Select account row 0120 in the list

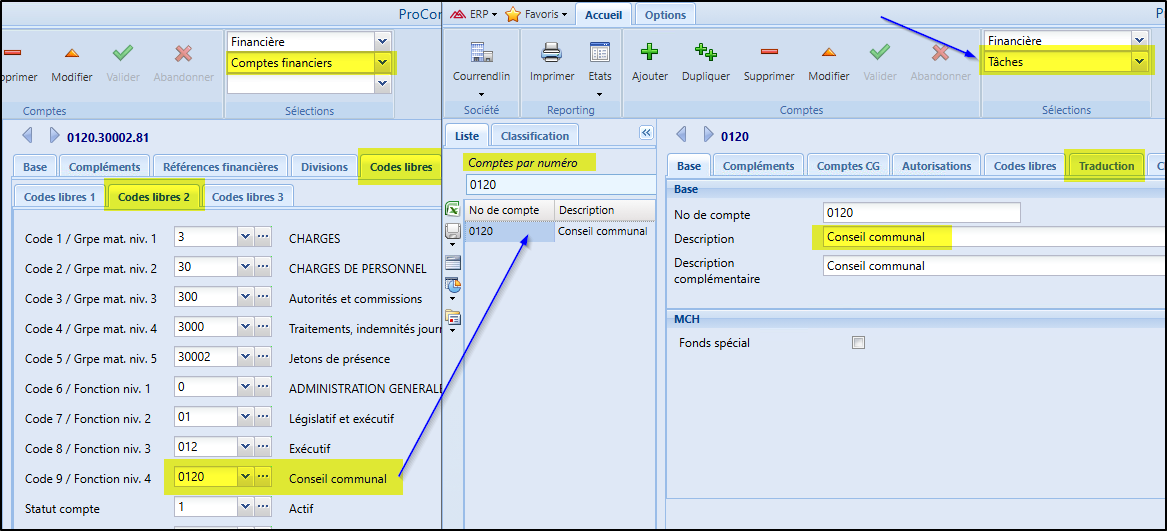pyautogui.click(x=510, y=231)
